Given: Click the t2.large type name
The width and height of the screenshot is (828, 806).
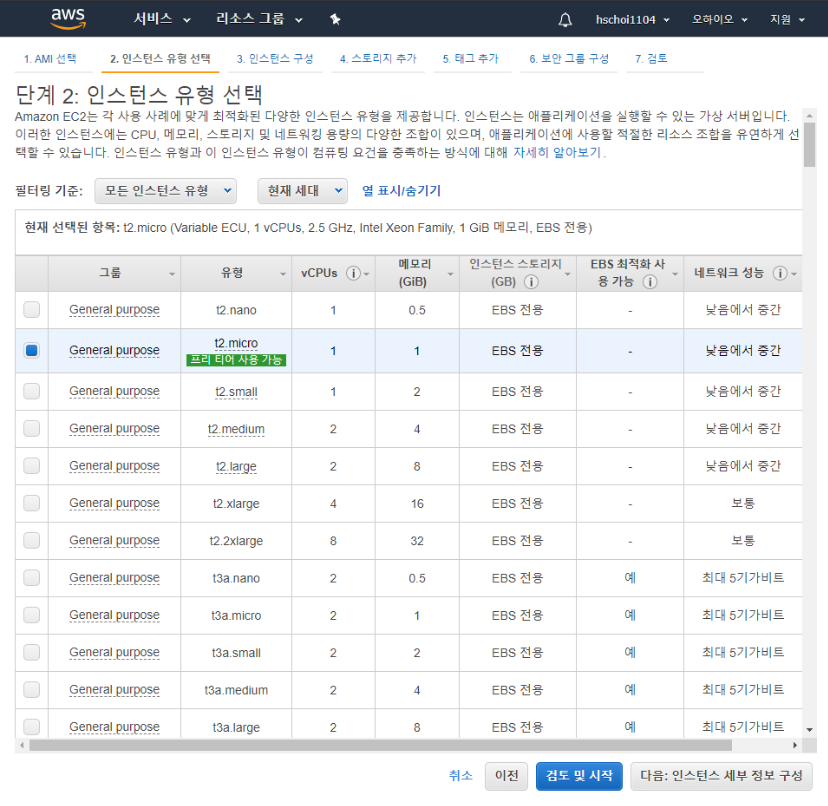Looking at the screenshot, I should 236,466.
